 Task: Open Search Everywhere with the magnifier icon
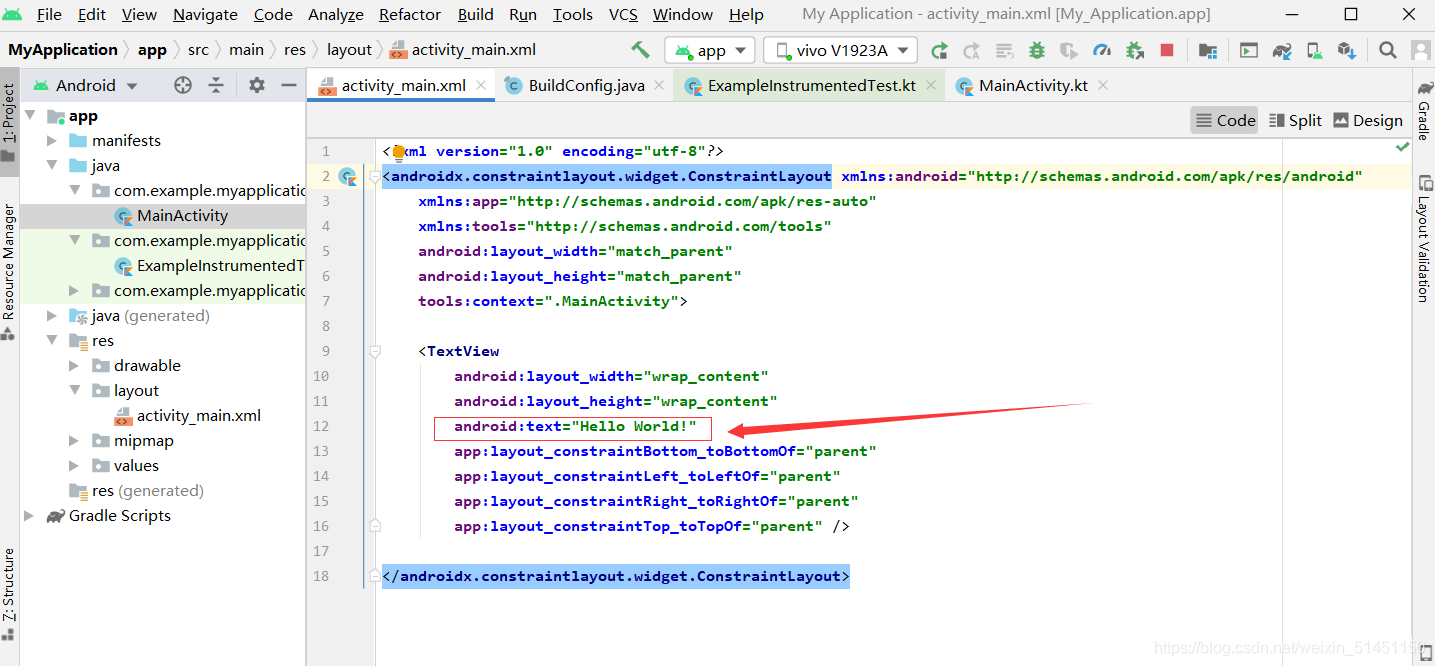(x=1386, y=49)
